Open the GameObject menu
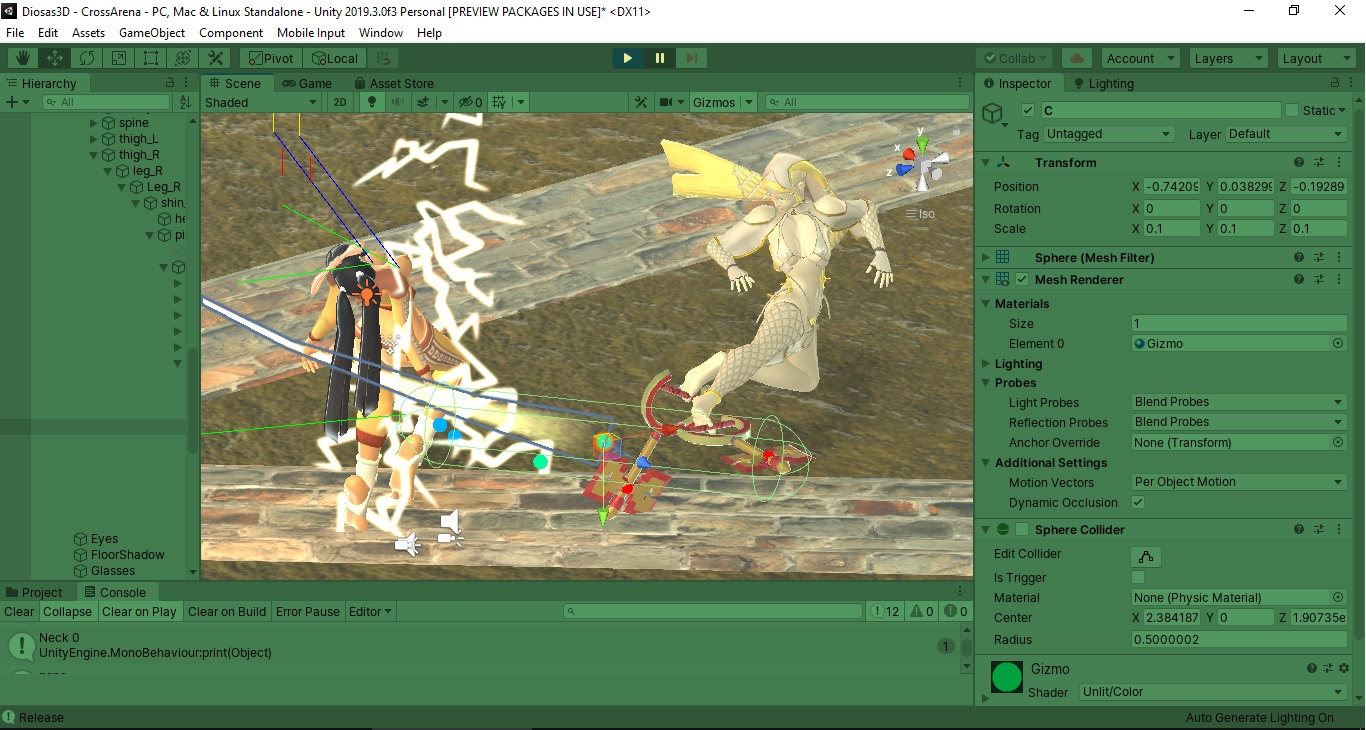 (152, 33)
